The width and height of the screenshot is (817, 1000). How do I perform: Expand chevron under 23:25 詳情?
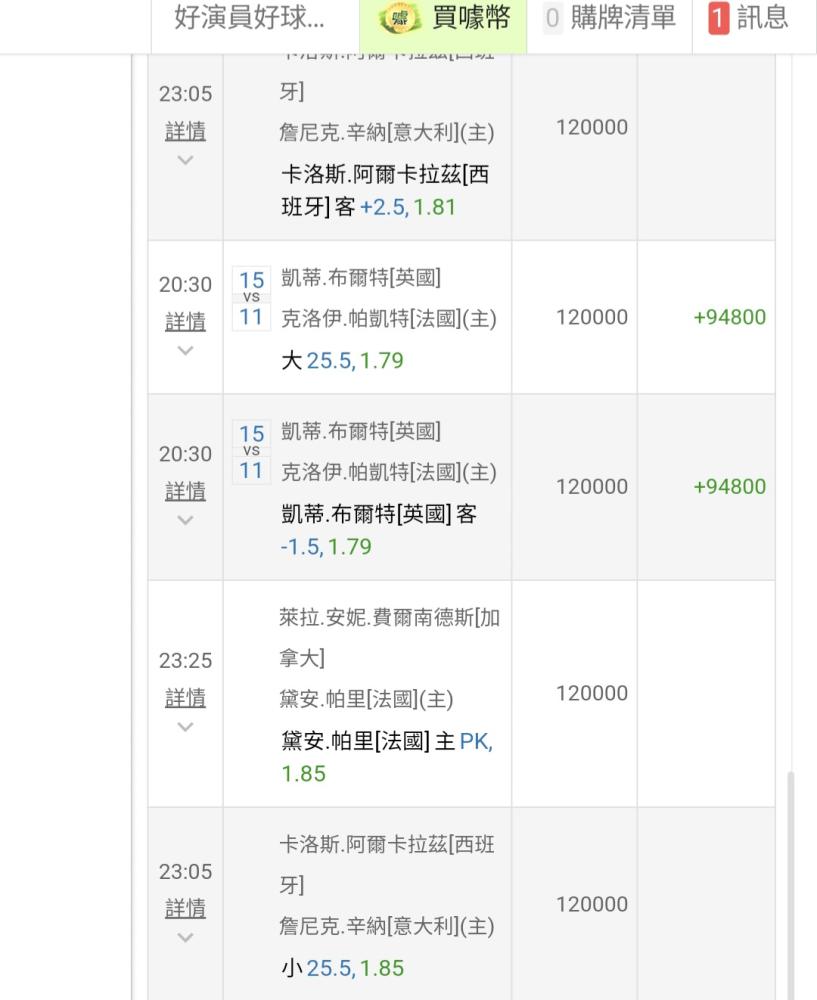coord(186,726)
